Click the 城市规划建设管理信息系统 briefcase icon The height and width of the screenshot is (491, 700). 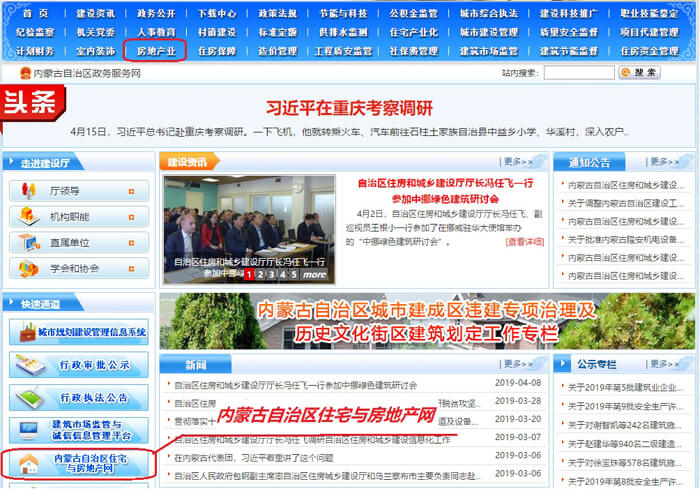click(28, 332)
